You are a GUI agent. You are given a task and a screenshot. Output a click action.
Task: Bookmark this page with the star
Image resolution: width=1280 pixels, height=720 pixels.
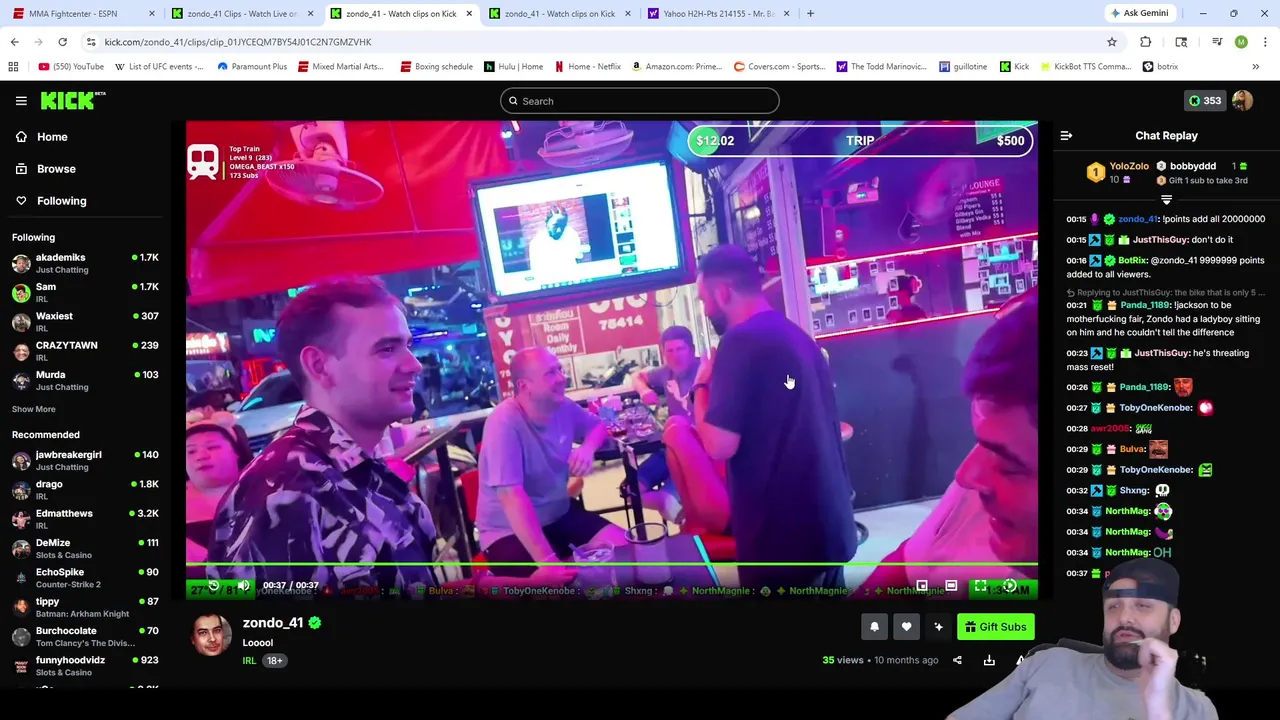coord(1111,42)
